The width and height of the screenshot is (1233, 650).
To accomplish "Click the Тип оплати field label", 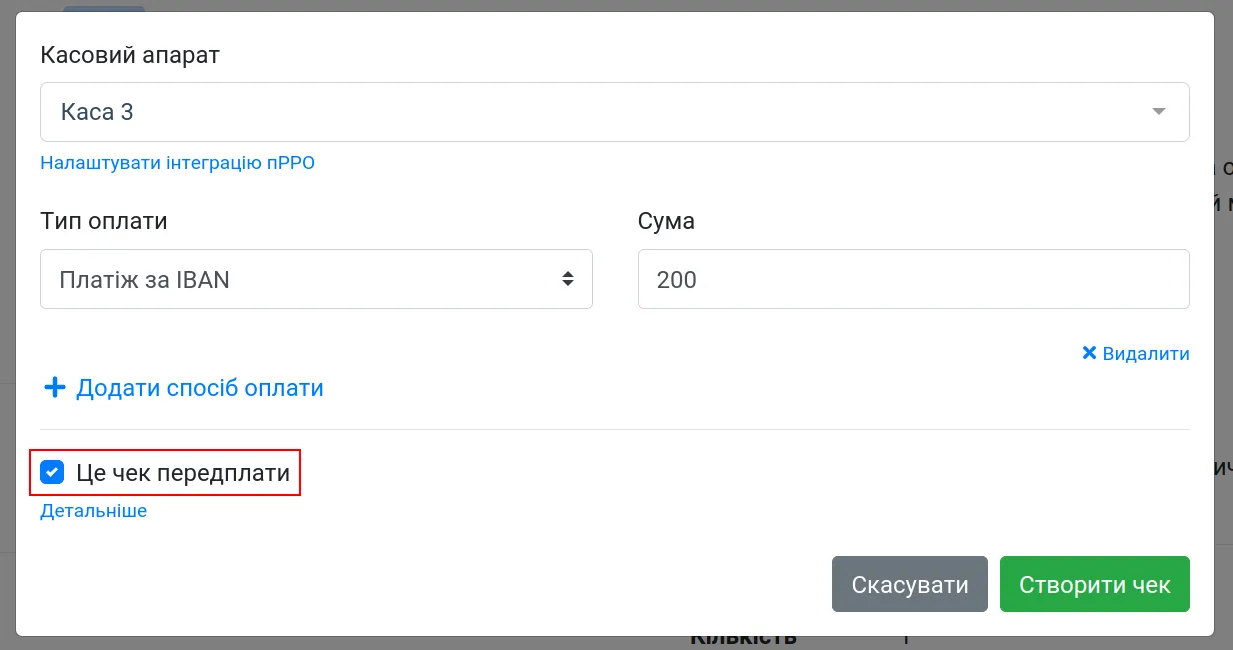I will pyautogui.click(x=104, y=221).
